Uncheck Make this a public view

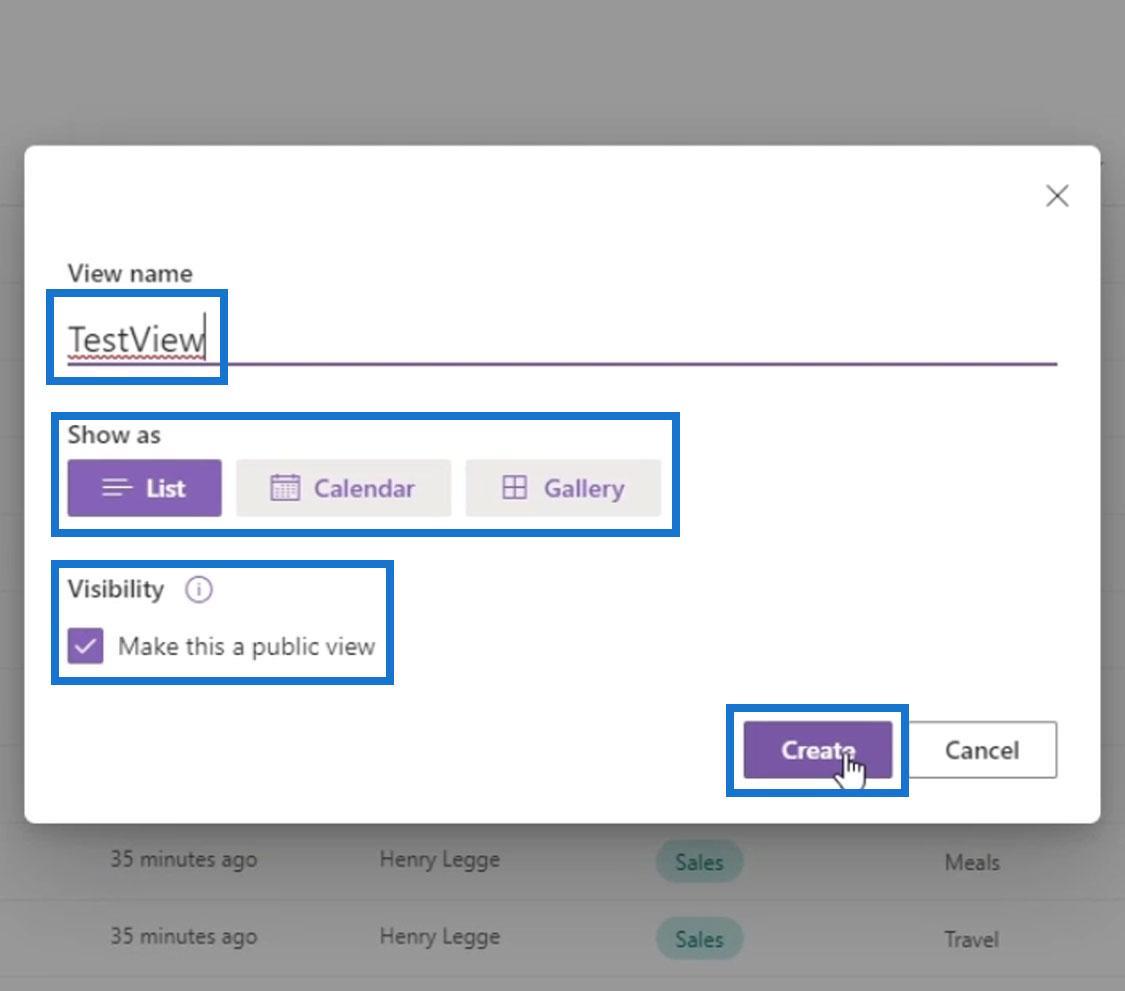85,646
